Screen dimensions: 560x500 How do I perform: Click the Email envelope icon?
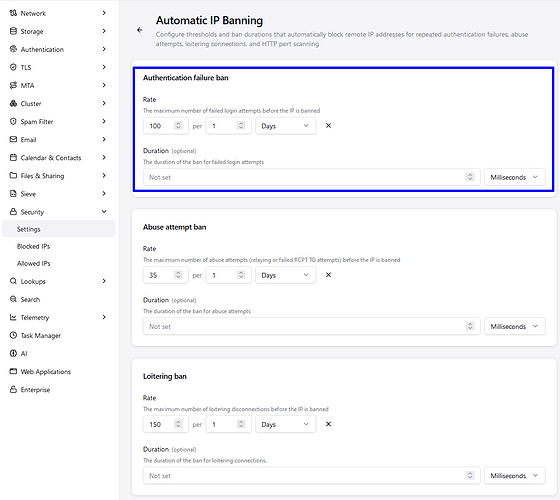[x=13, y=139]
